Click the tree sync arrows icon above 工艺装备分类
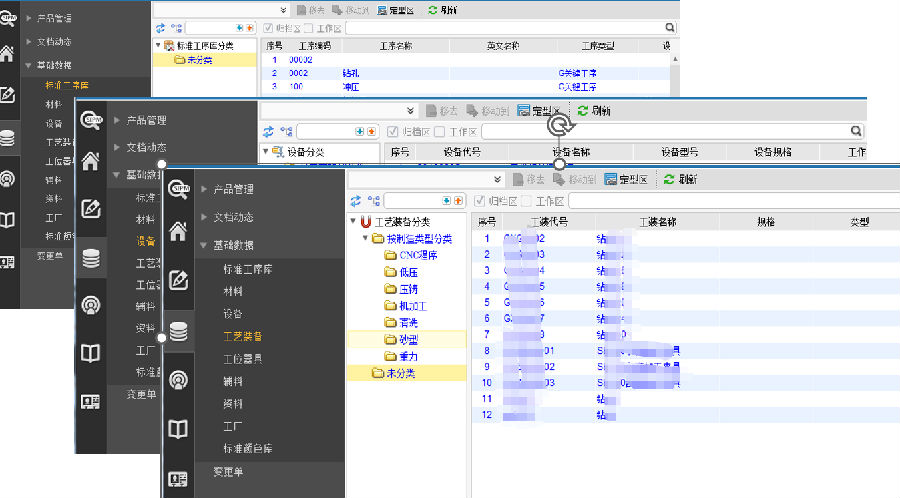 pos(354,201)
